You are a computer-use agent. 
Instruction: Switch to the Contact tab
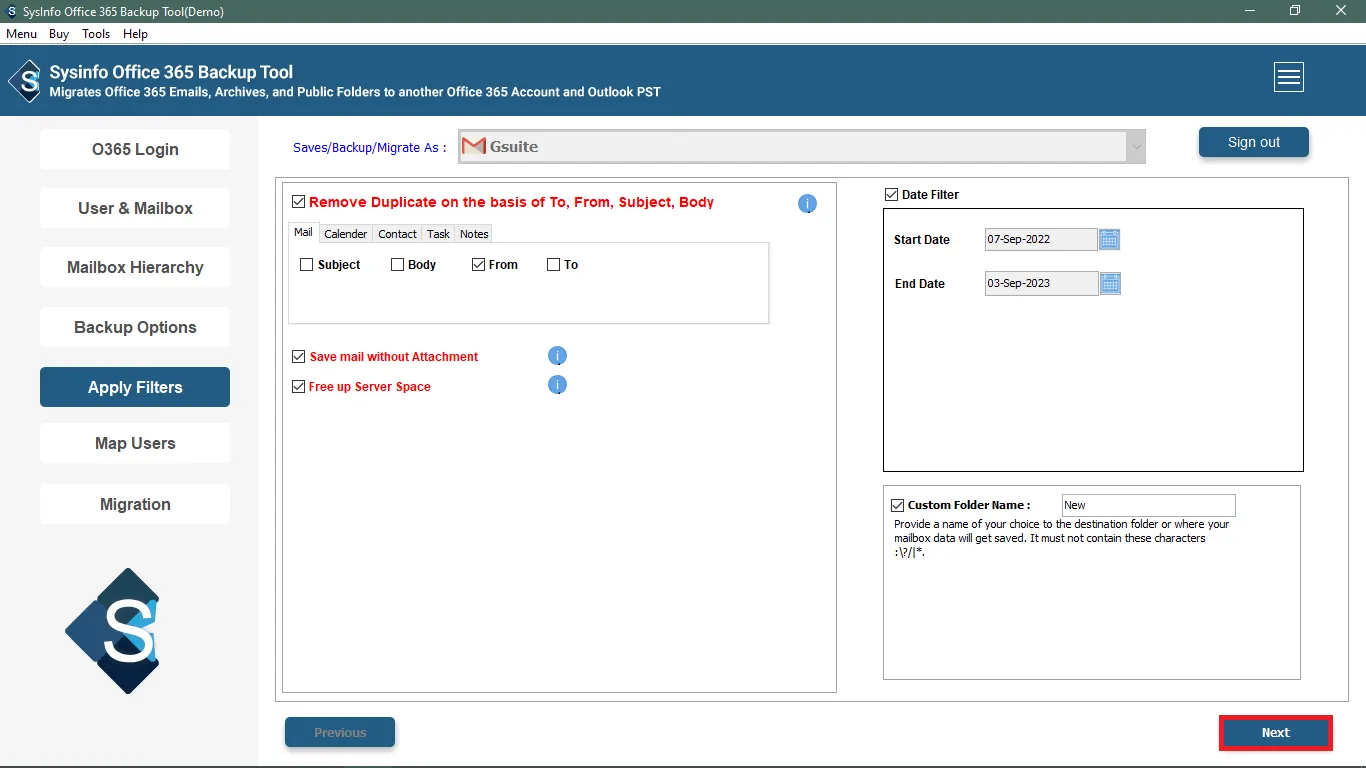coord(397,234)
